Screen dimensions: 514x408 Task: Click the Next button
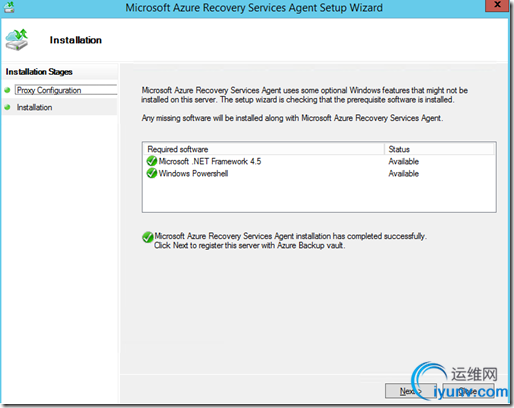pyautogui.click(x=410, y=391)
